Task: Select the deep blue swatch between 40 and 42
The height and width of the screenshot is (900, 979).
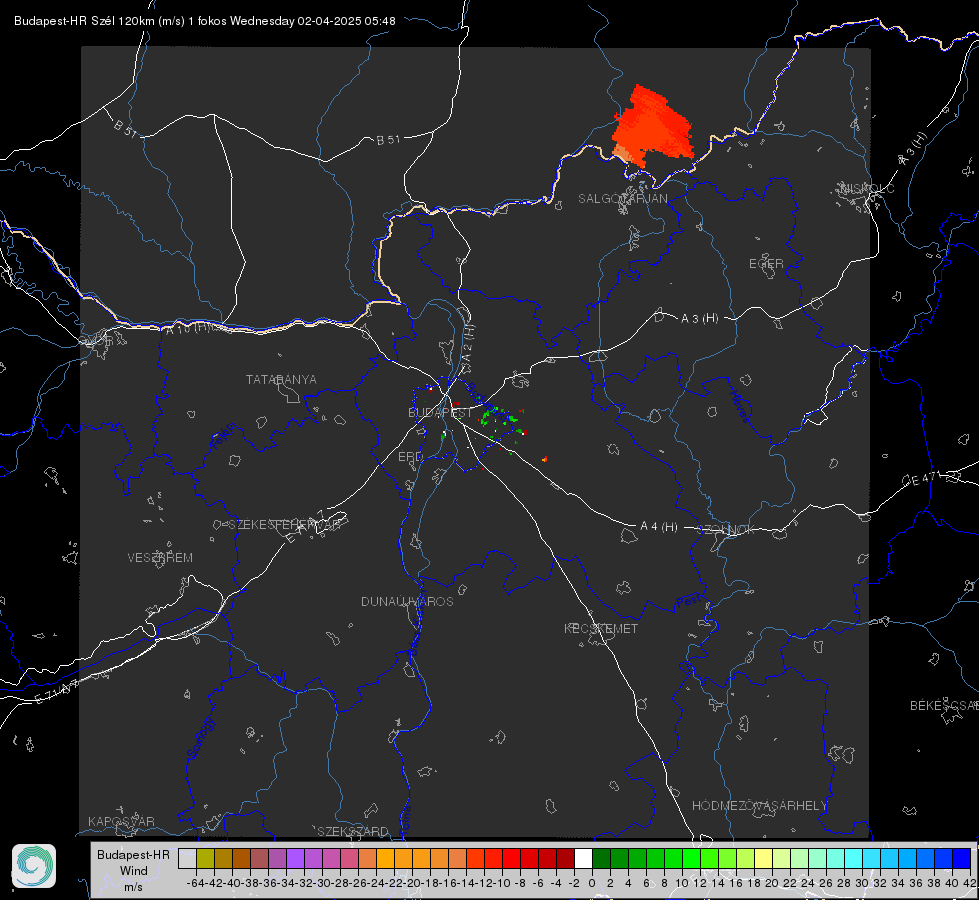Action: (x=961, y=858)
